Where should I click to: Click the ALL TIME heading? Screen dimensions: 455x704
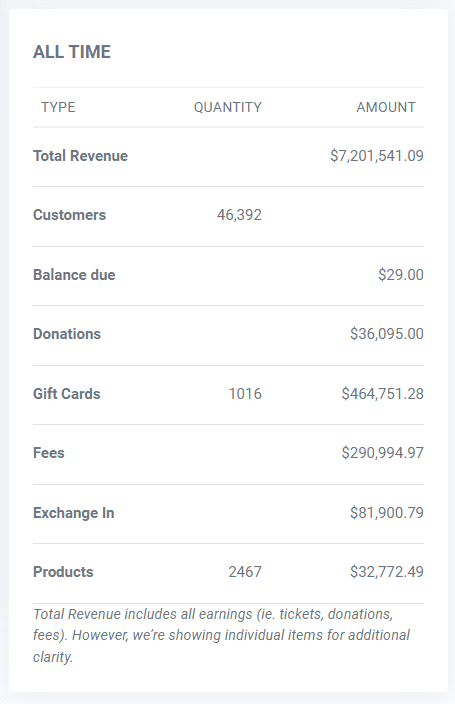pos(72,52)
